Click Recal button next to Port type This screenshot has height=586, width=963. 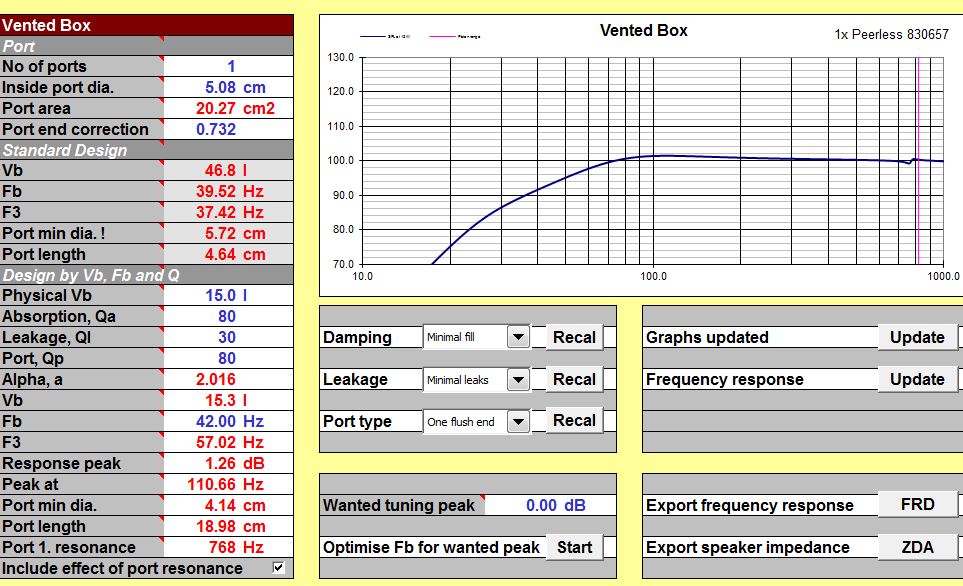click(574, 421)
